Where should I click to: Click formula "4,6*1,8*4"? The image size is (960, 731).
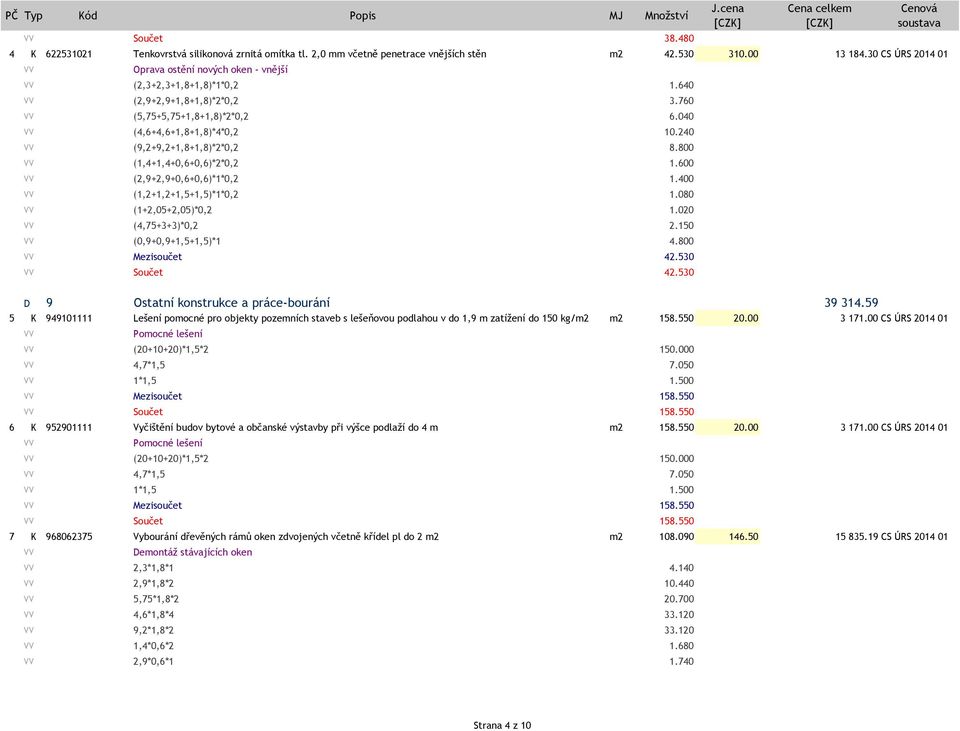coord(153,615)
